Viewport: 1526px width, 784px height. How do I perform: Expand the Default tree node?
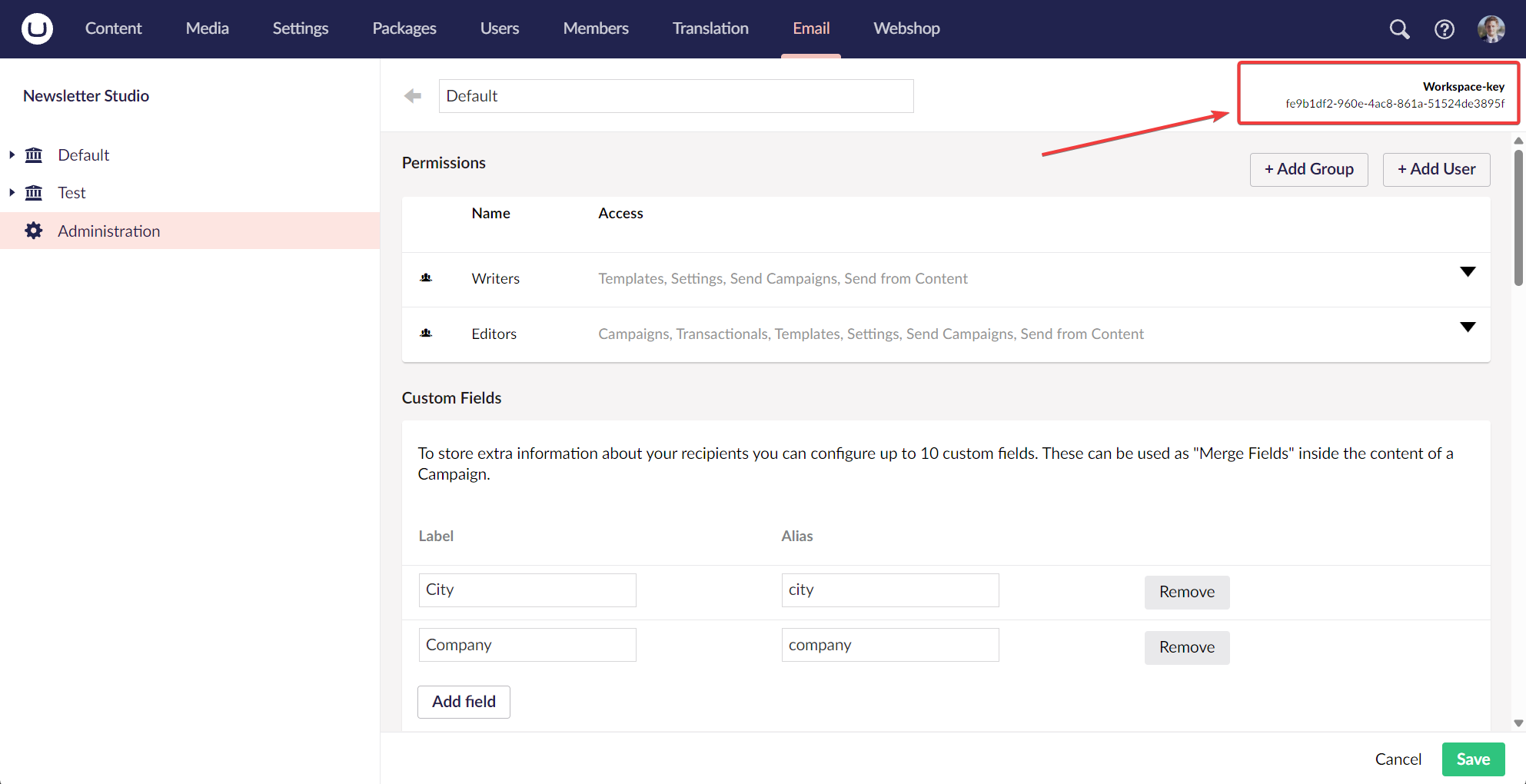pyautogui.click(x=12, y=154)
